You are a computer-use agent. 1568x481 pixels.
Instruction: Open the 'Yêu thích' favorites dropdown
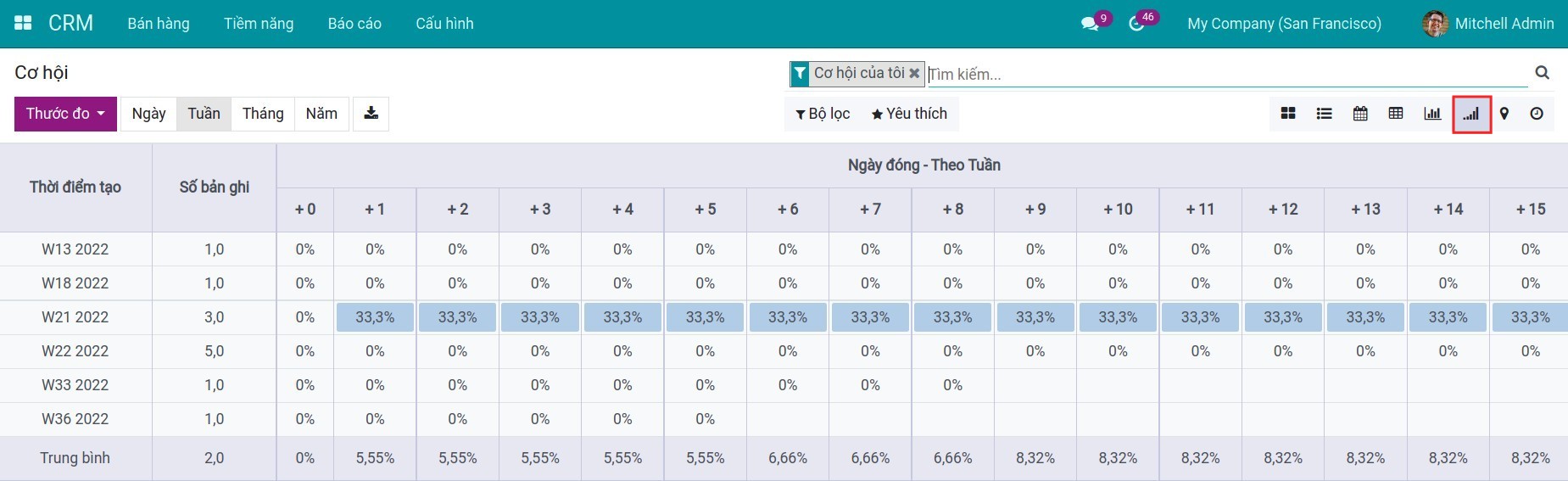(x=909, y=114)
